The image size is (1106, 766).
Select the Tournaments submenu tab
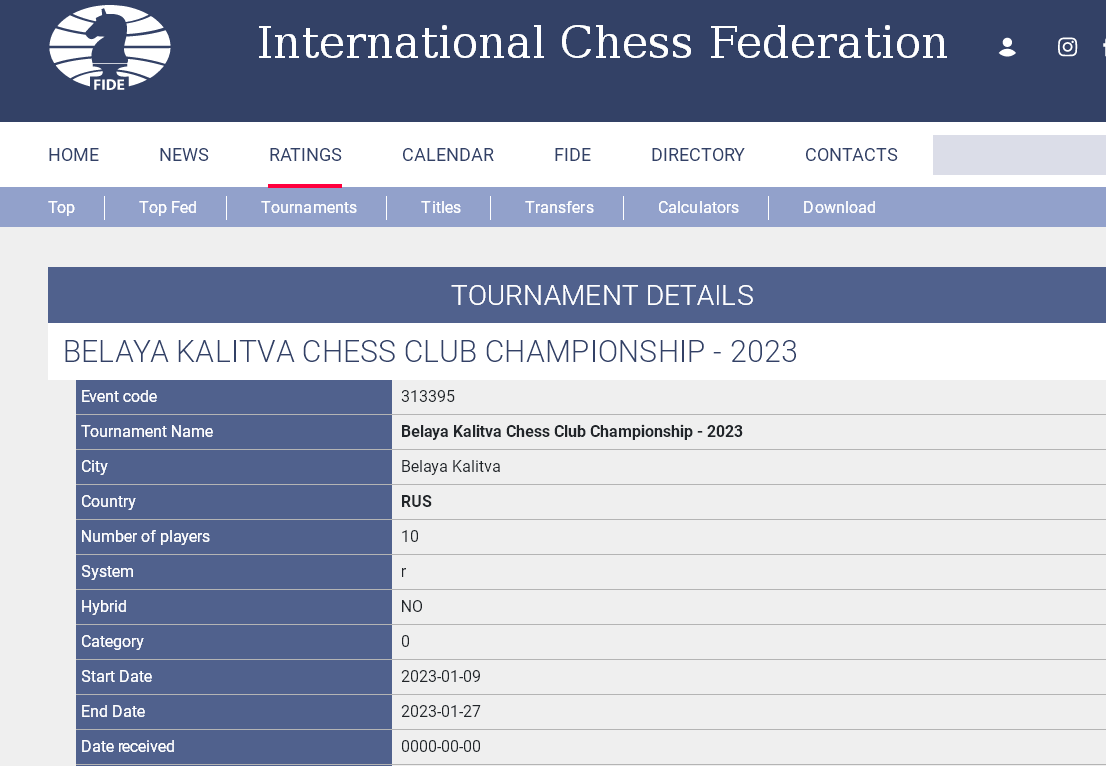(309, 208)
